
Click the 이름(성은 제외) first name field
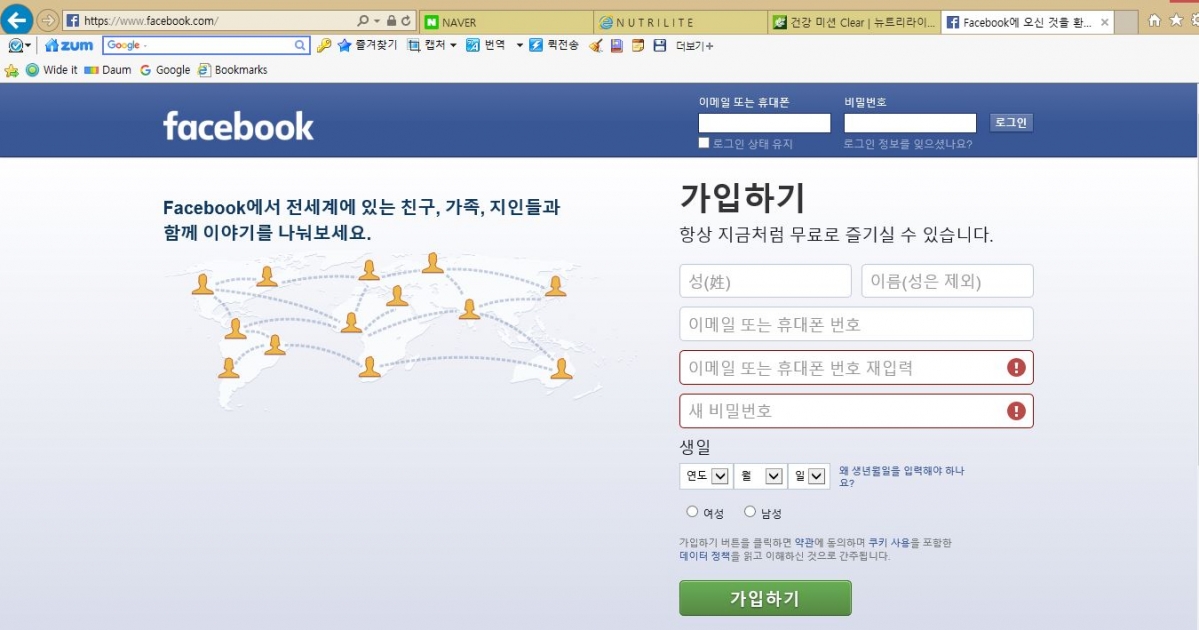(x=947, y=281)
